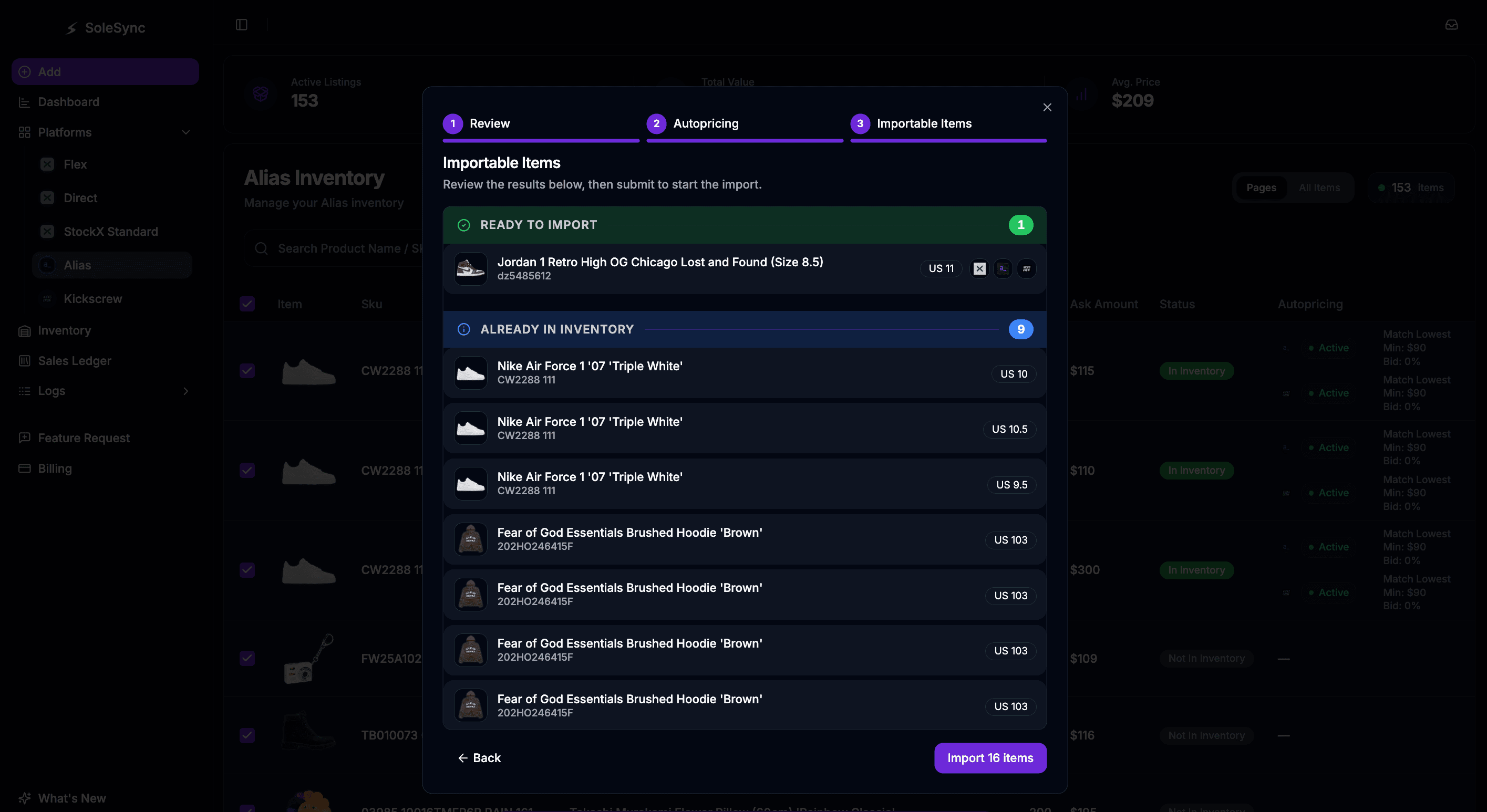Uncheck the third CW2288 row checkbox

pos(247,570)
